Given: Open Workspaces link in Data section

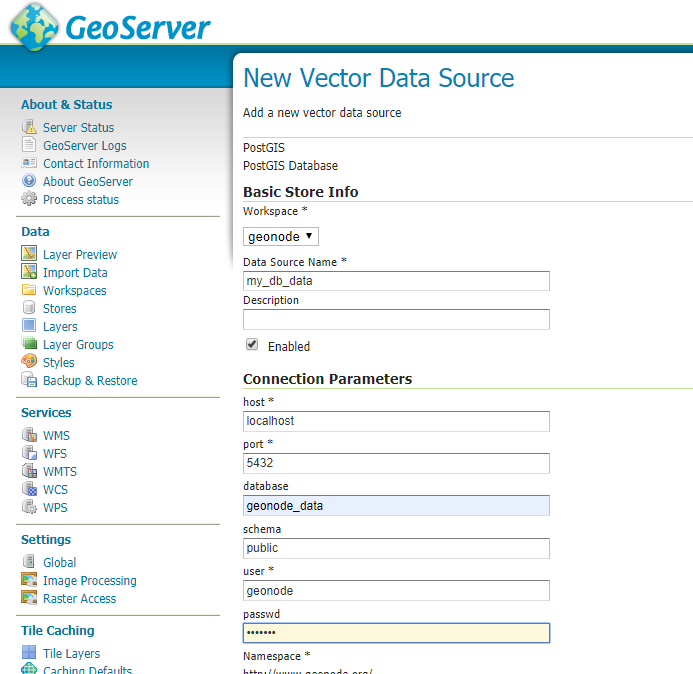Looking at the screenshot, I should pyautogui.click(x=75, y=291).
